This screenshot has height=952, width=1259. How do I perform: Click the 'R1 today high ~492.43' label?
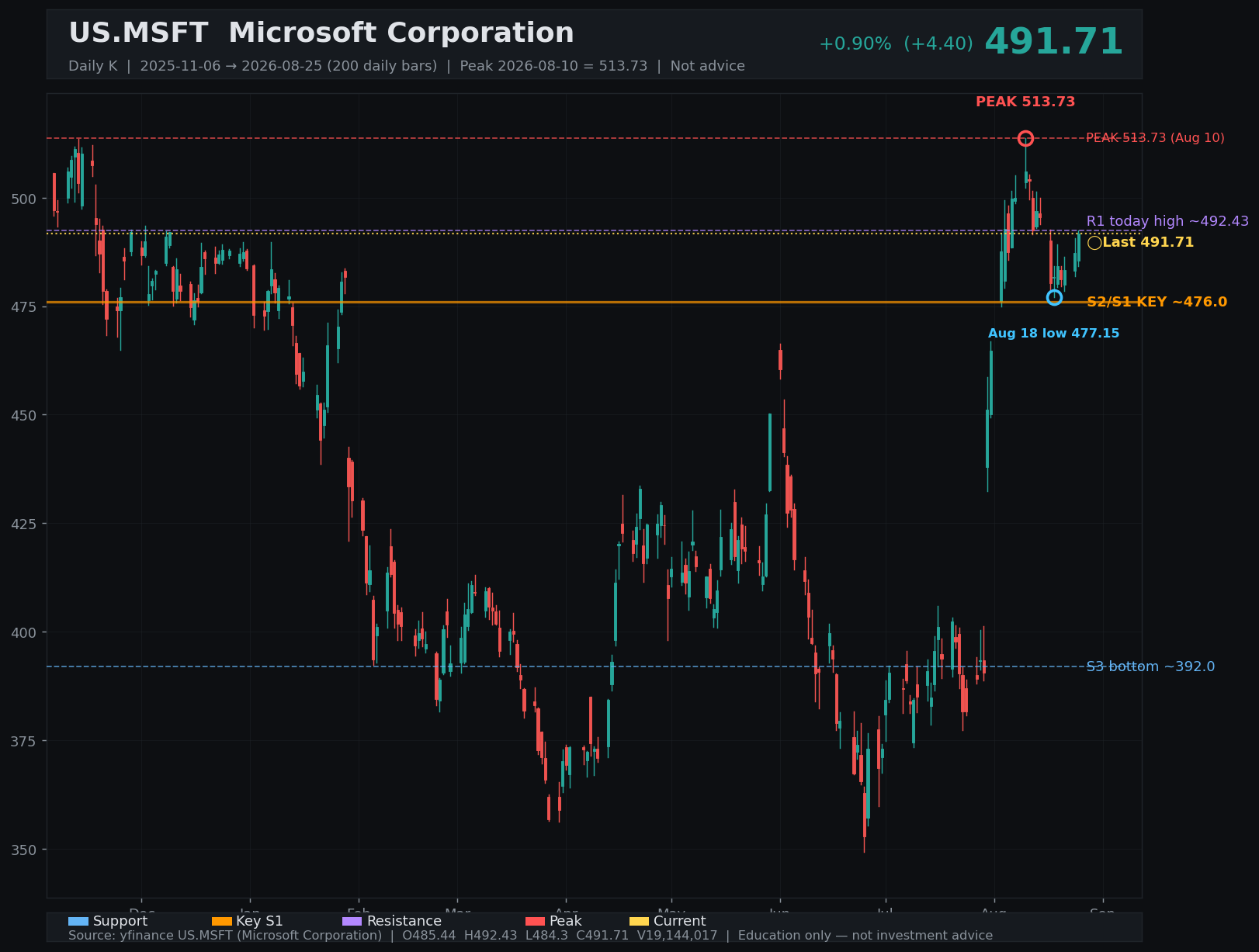1167,221
